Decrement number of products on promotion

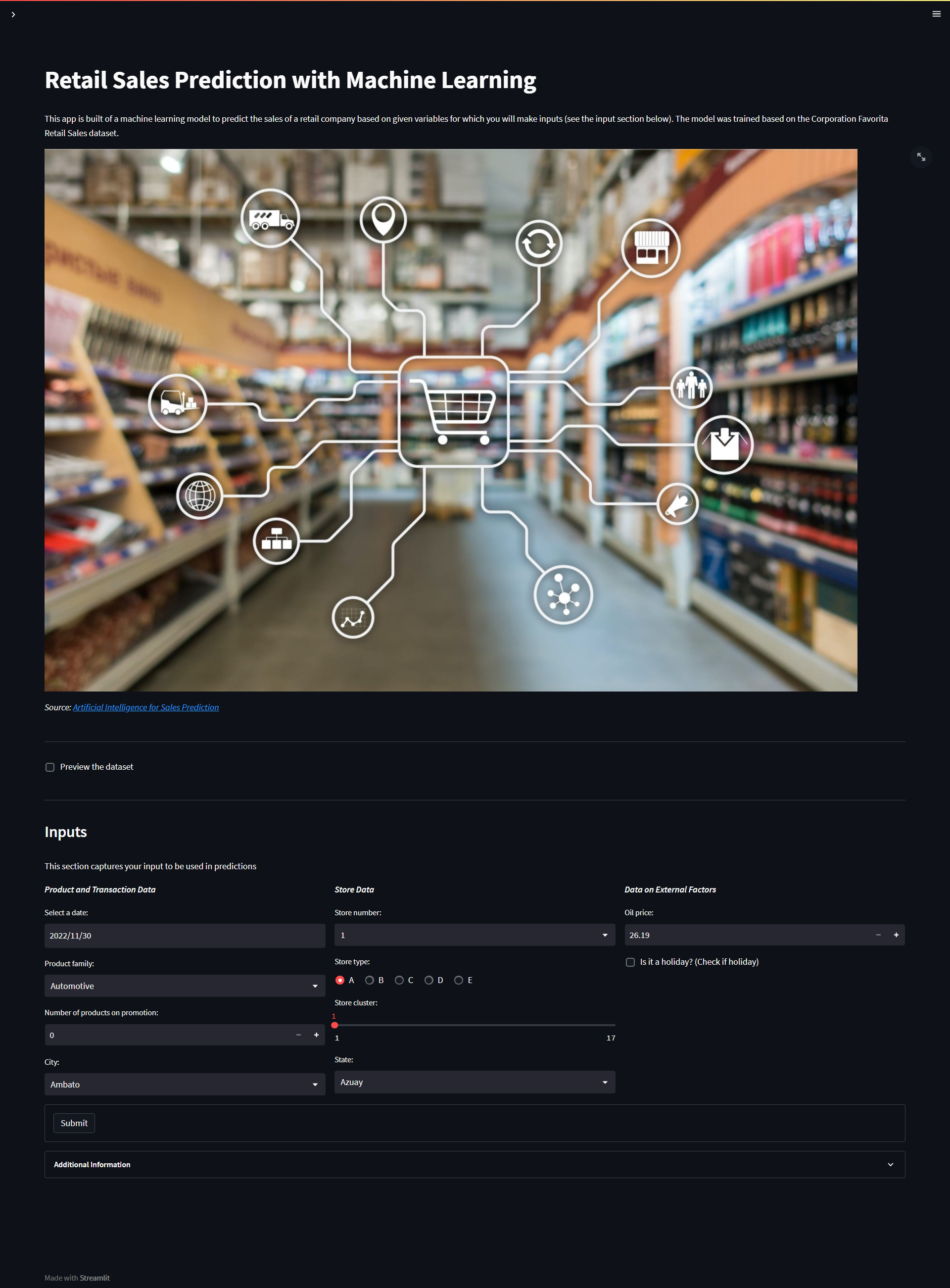[298, 1035]
